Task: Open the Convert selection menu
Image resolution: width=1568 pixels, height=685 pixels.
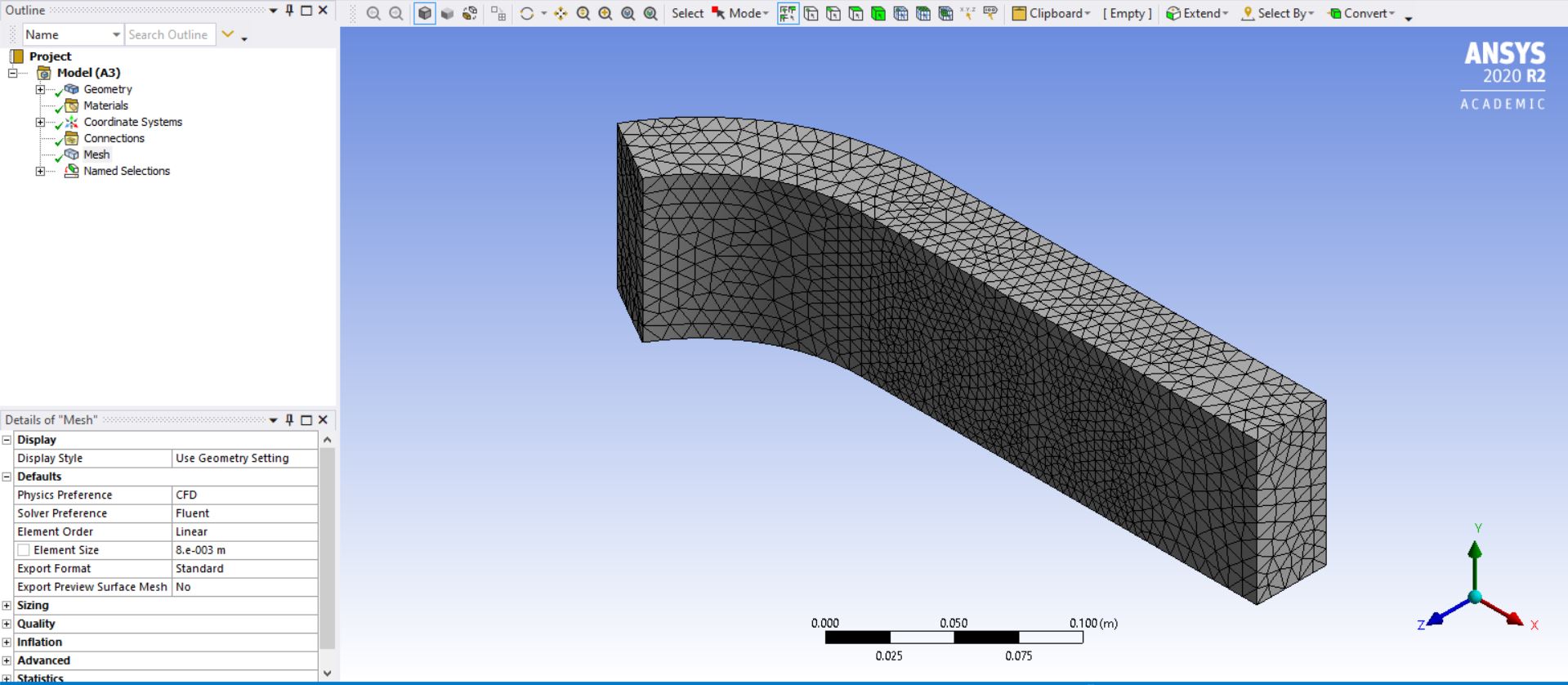Action: pos(1361,13)
